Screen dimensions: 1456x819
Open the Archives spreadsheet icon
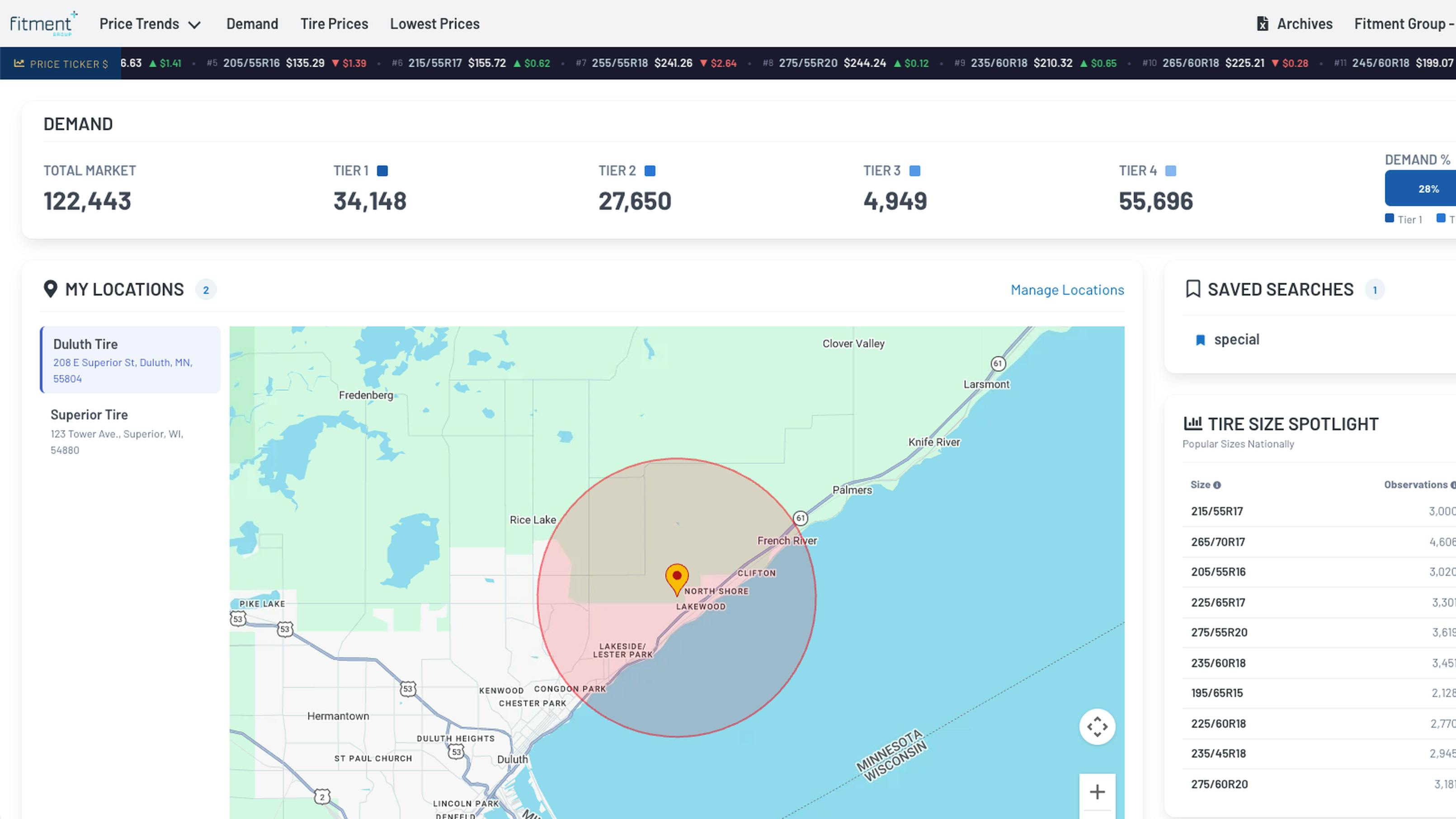point(1262,24)
